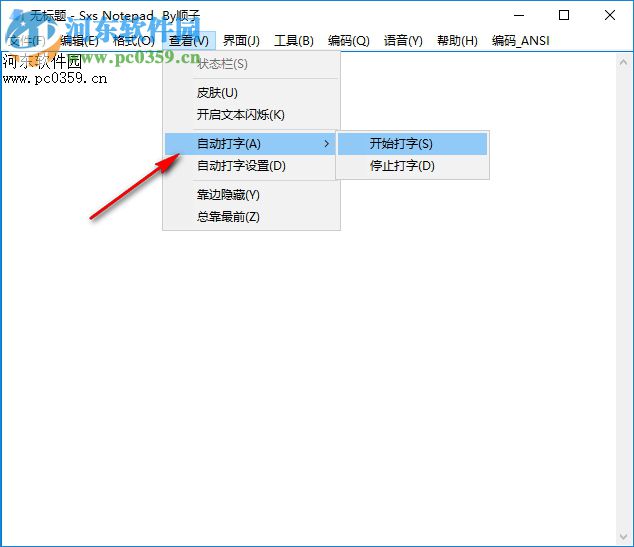Close the Sxs Notepad window
Screen dimensions: 634x547
610,15
